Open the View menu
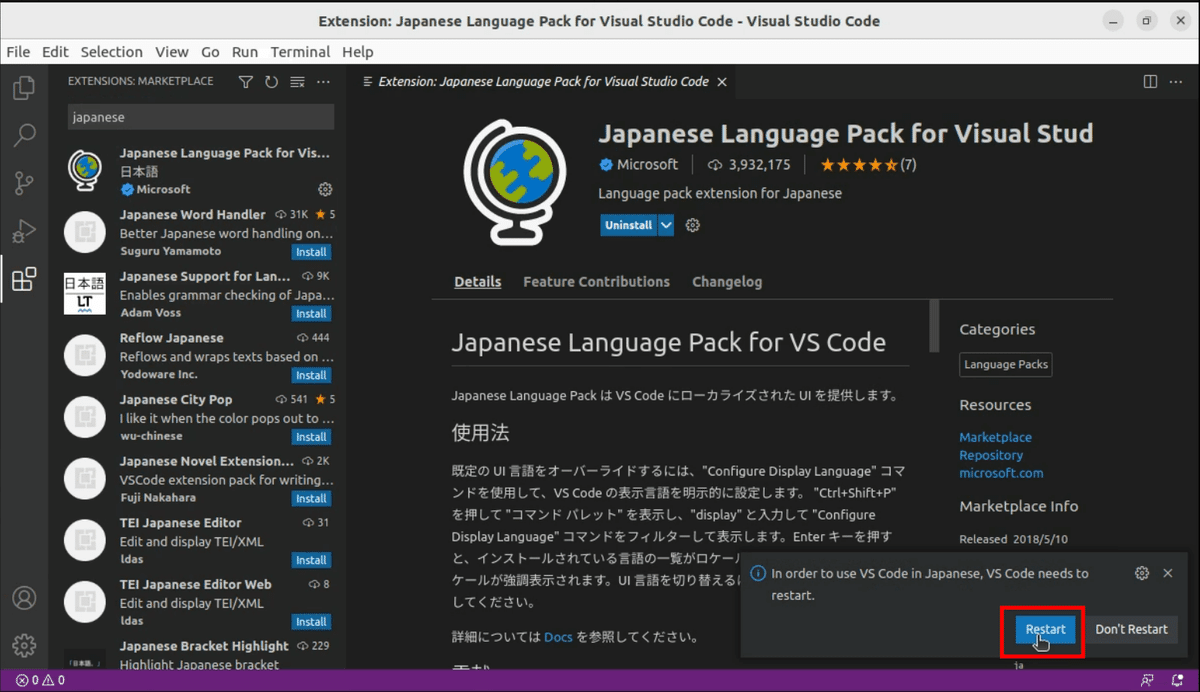The height and width of the screenshot is (692, 1200). [171, 52]
